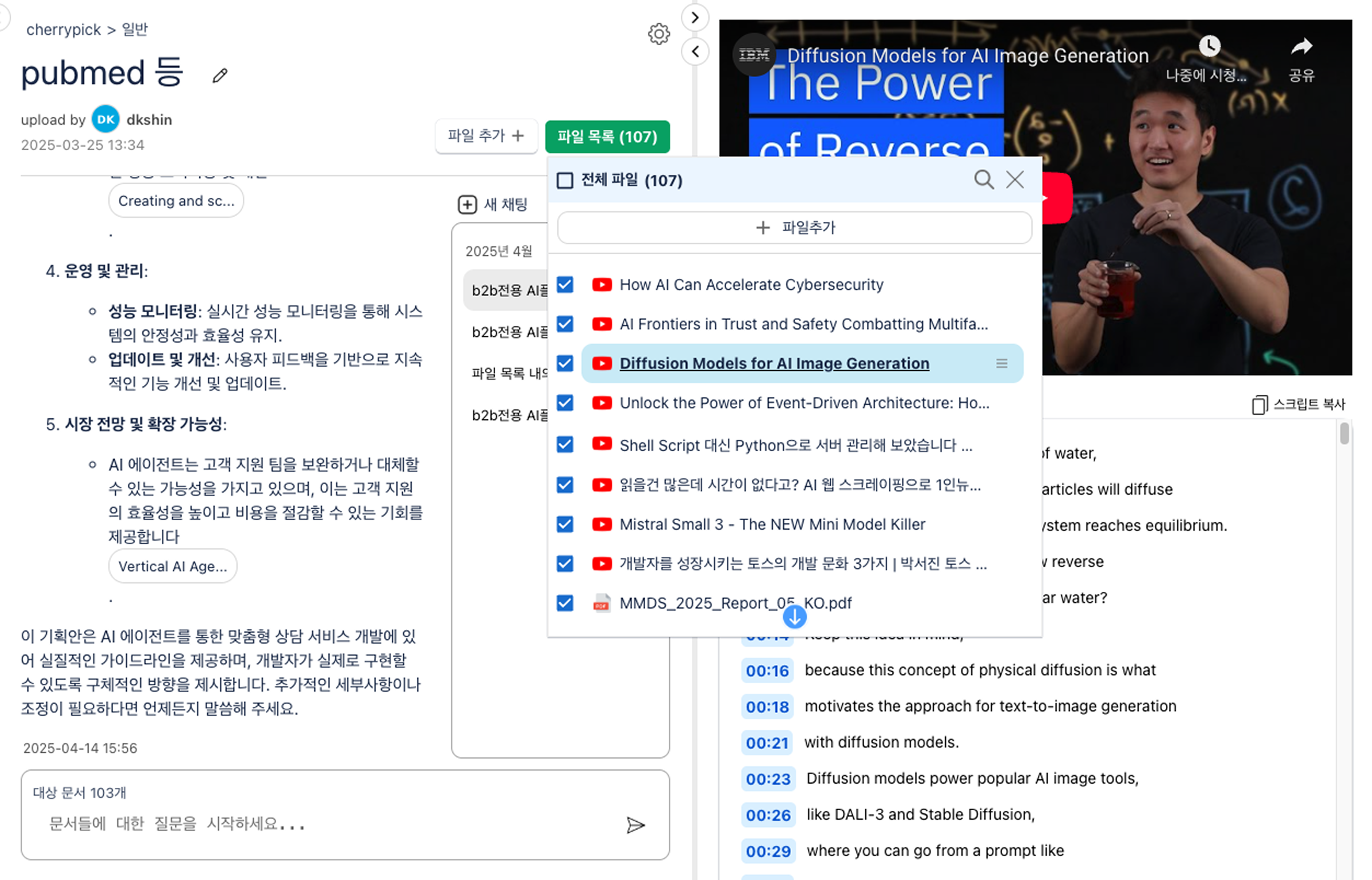Click the pencil edit title icon
This screenshot has height=880, width=1372.
[x=220, y=76]
